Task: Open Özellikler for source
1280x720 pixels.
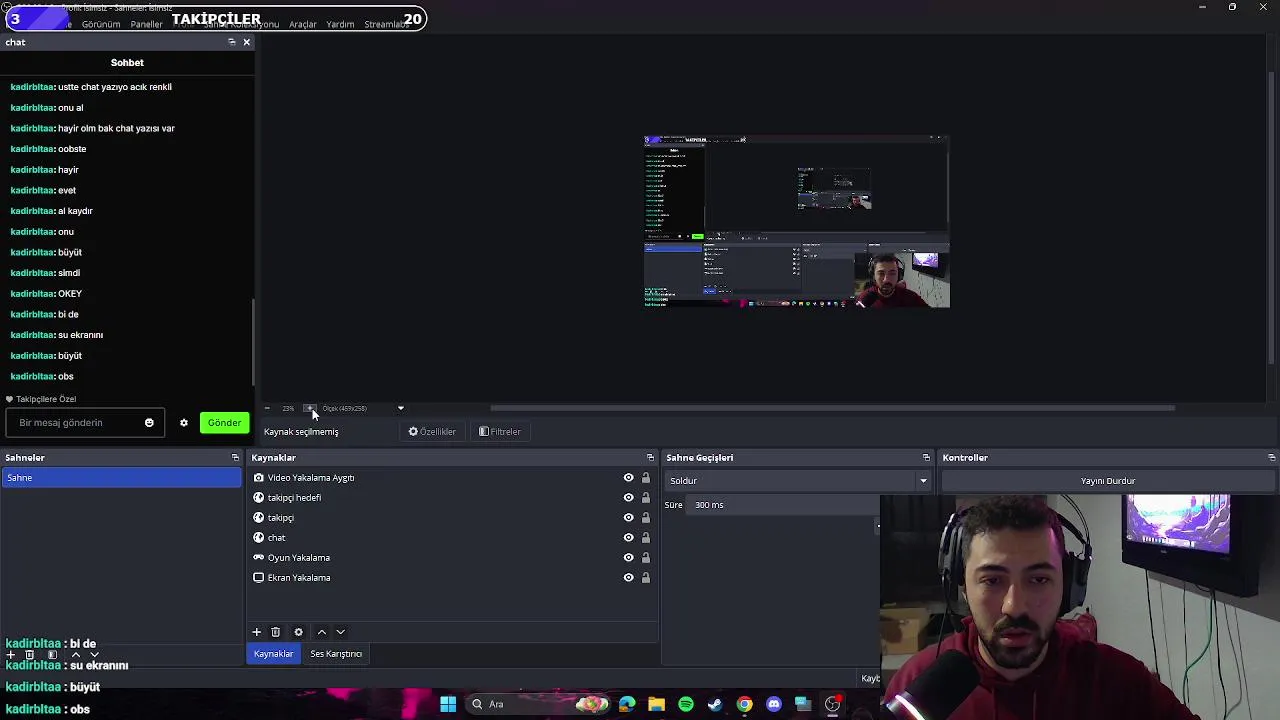Action: [x=432, y=432]
